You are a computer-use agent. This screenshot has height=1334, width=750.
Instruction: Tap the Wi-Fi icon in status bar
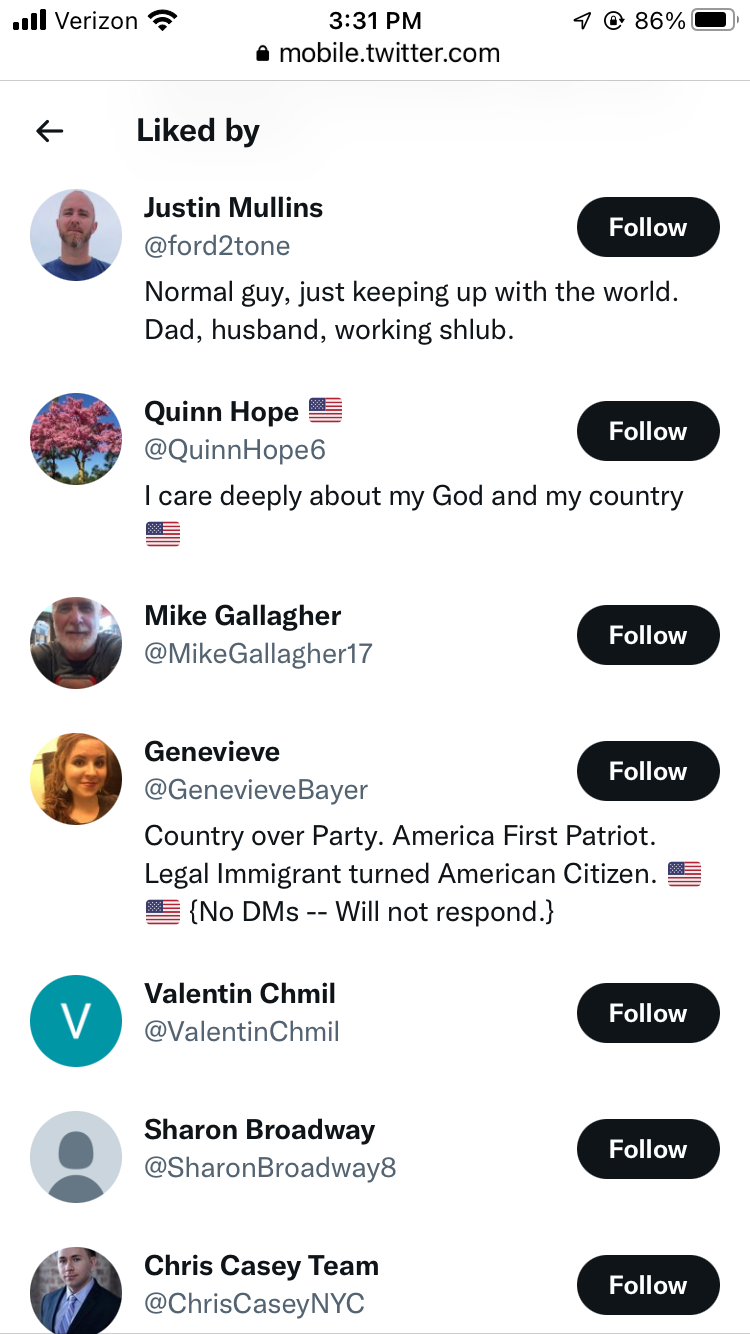tap(160, 20)
